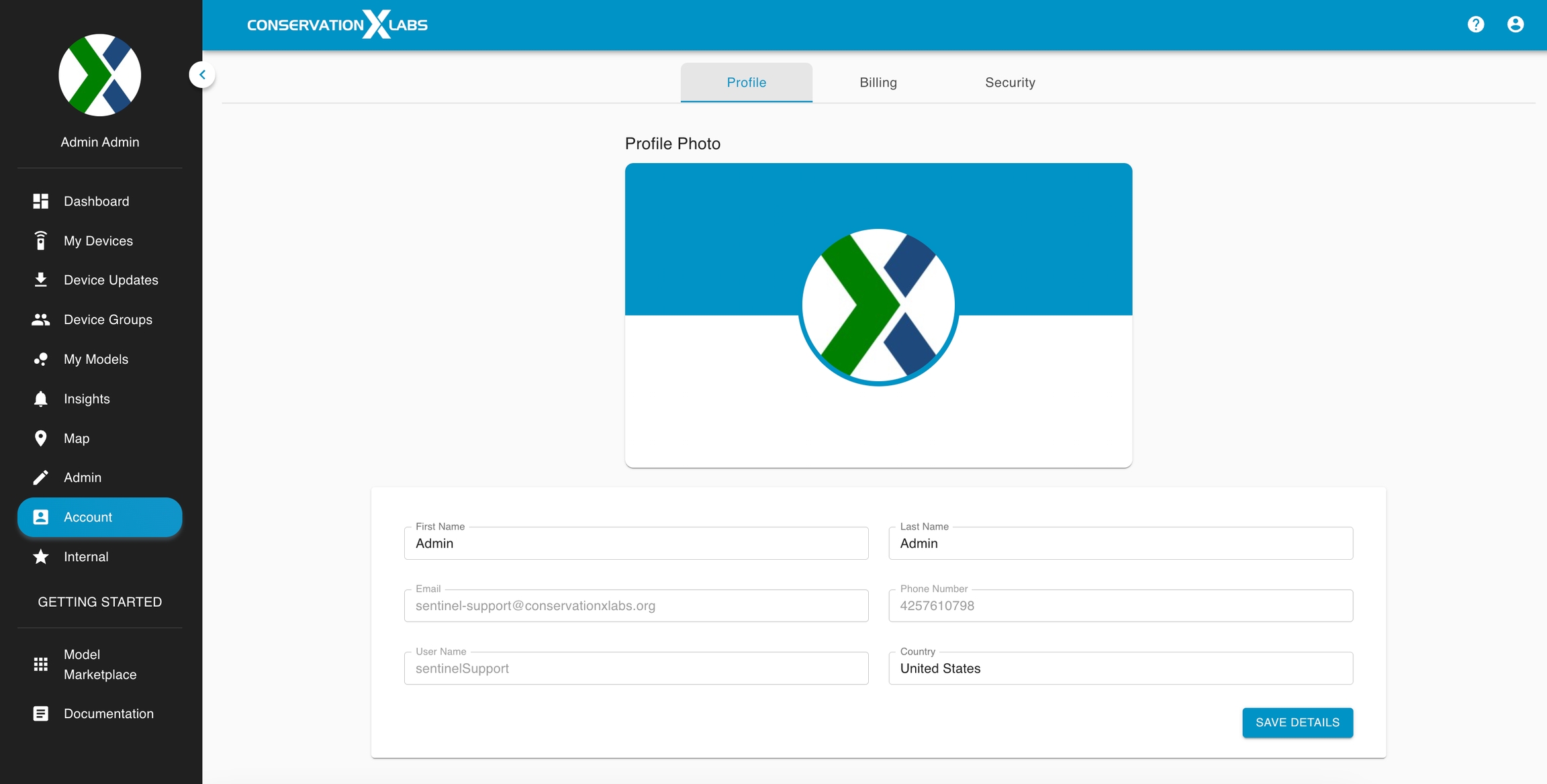Open the Documentation link

(x=108, y=714)
